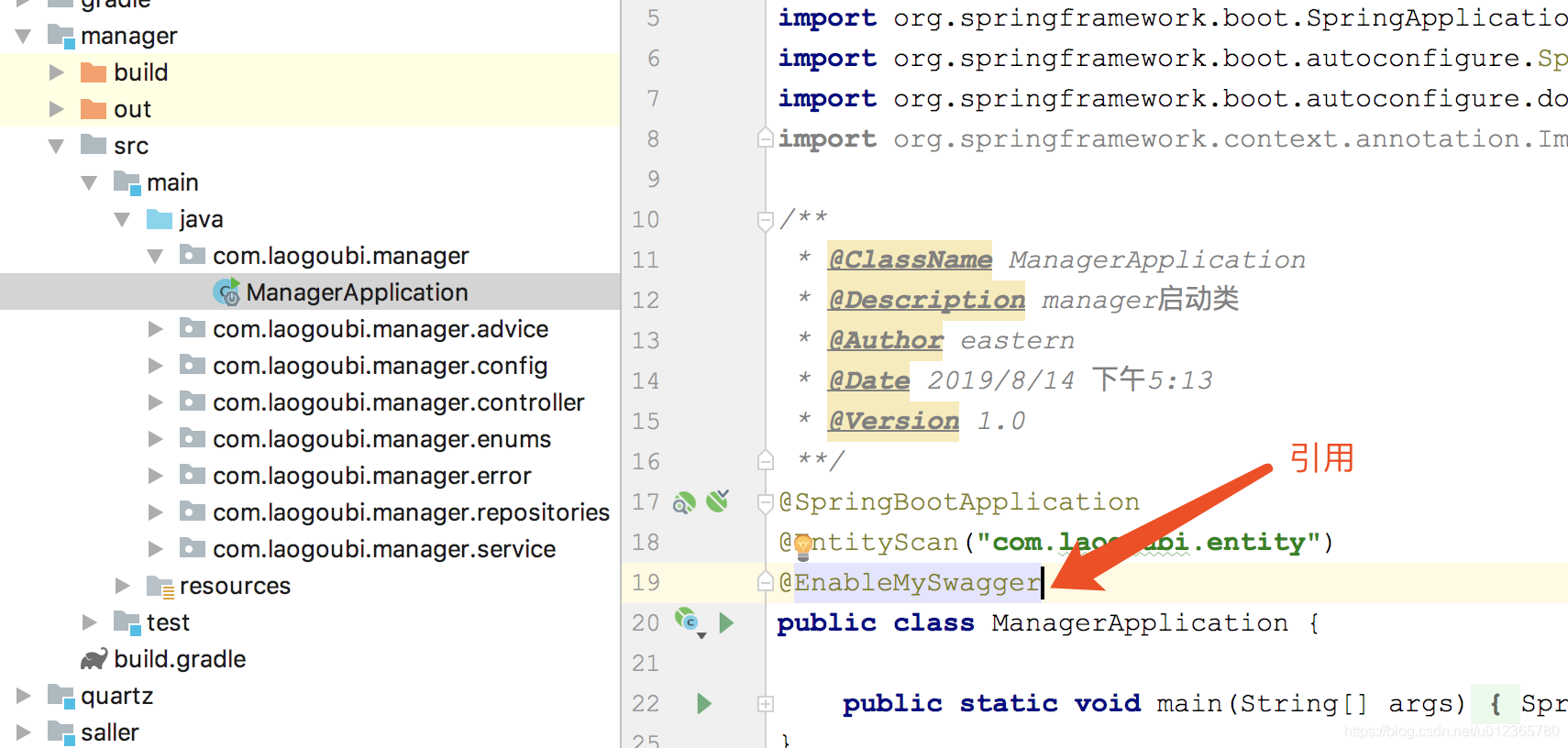
Task: Click the resources folder icon
Action: click(160, 587)
